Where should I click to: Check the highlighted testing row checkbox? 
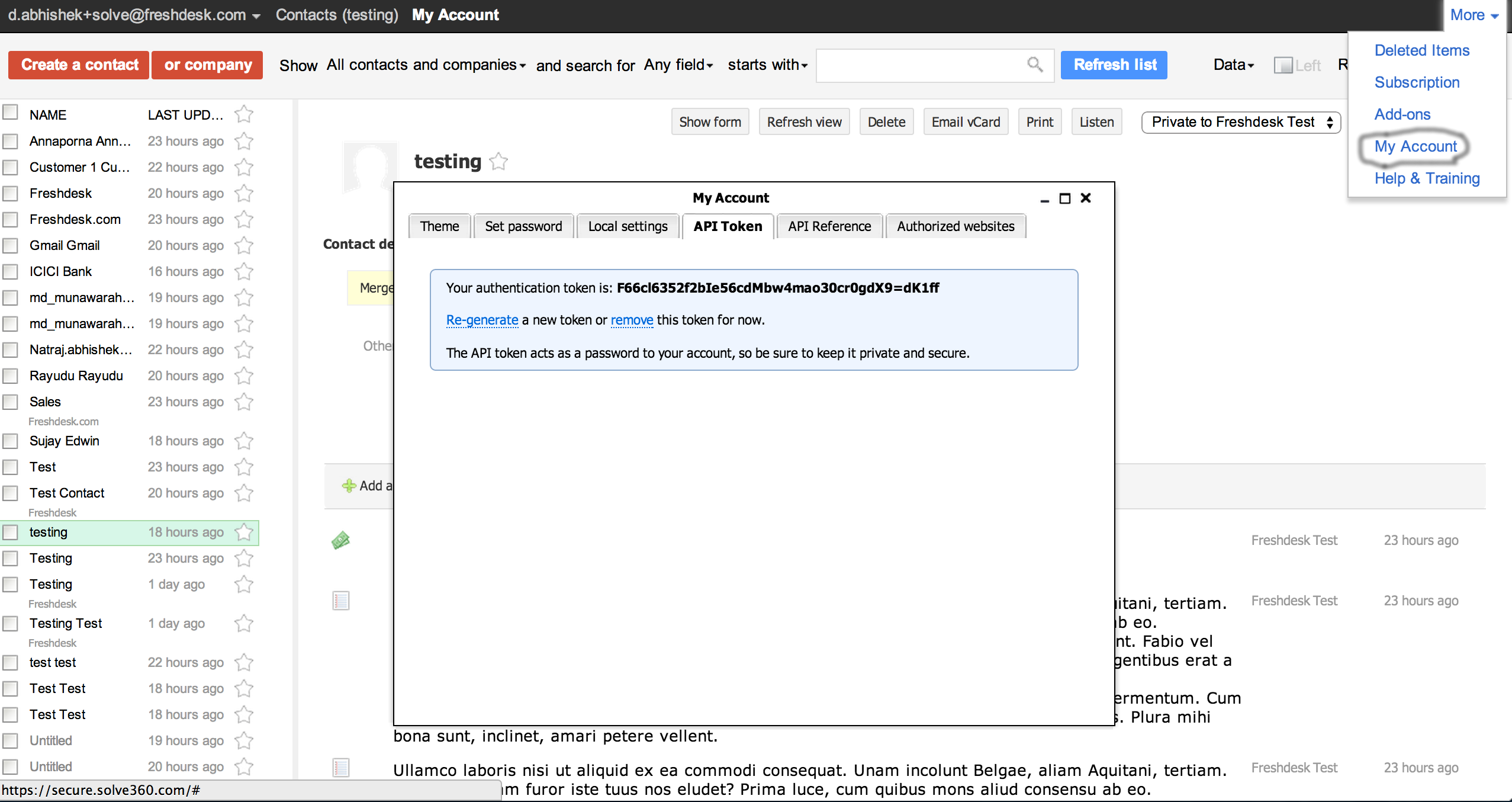(x=10, y=532)
